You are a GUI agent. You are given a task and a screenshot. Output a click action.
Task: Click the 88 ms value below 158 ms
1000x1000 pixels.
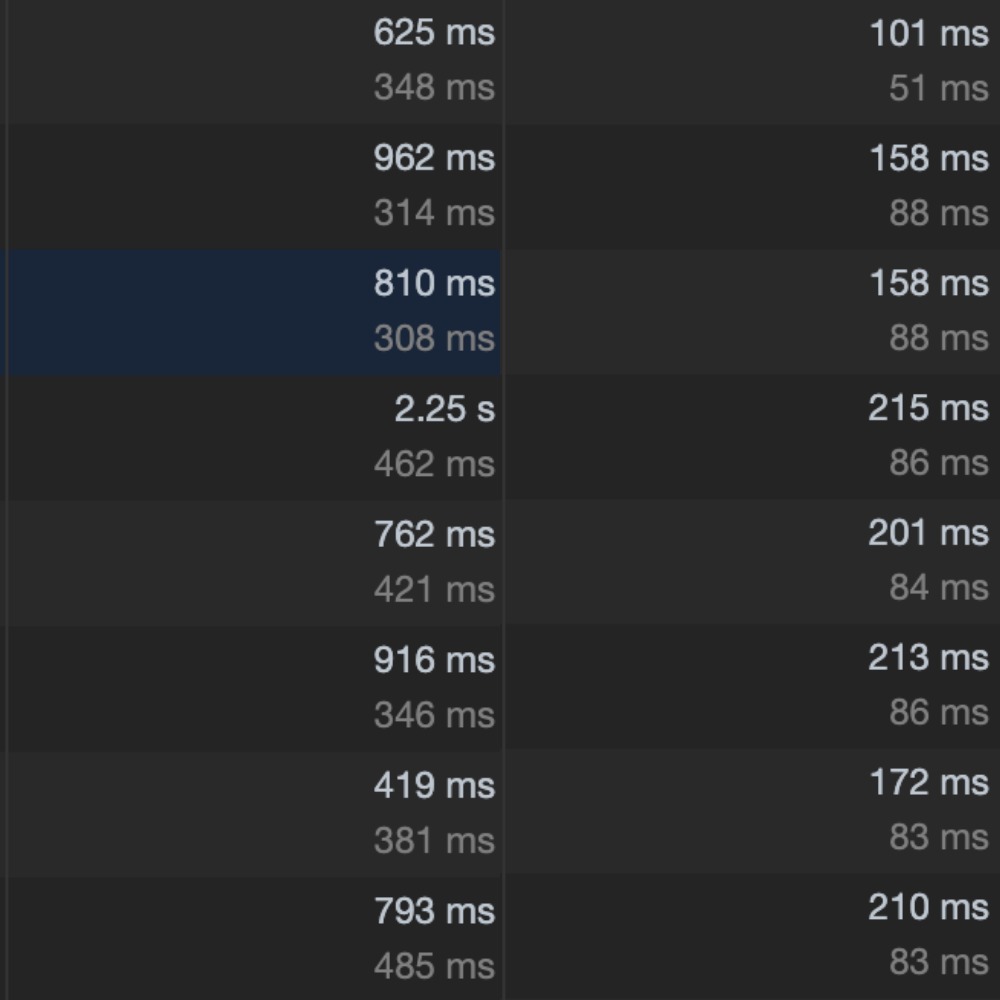pyautogui.click(x=942, y=211)
